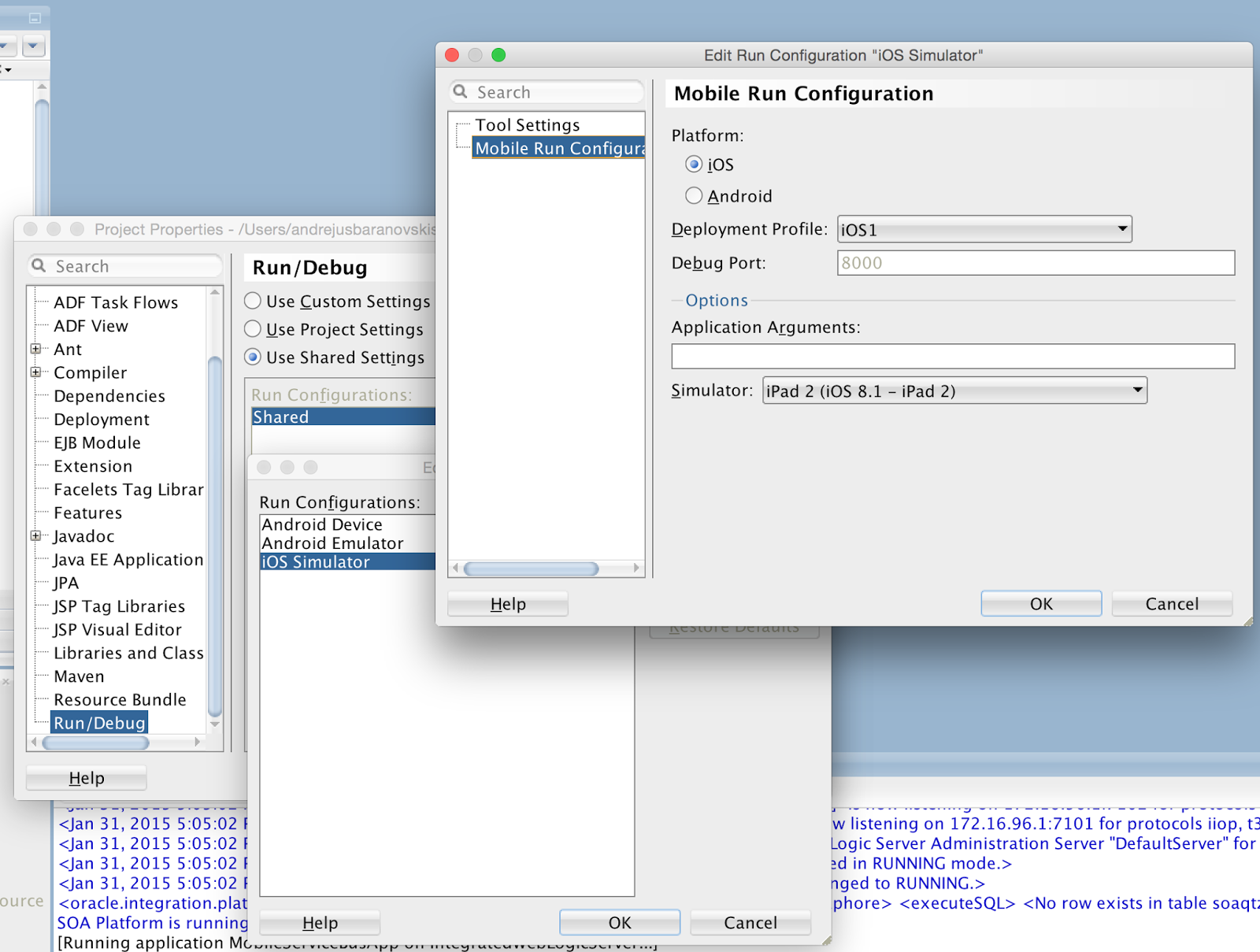Click the Search field in Project Properties
Viewport: 1260px width, 952px height.
126,266
